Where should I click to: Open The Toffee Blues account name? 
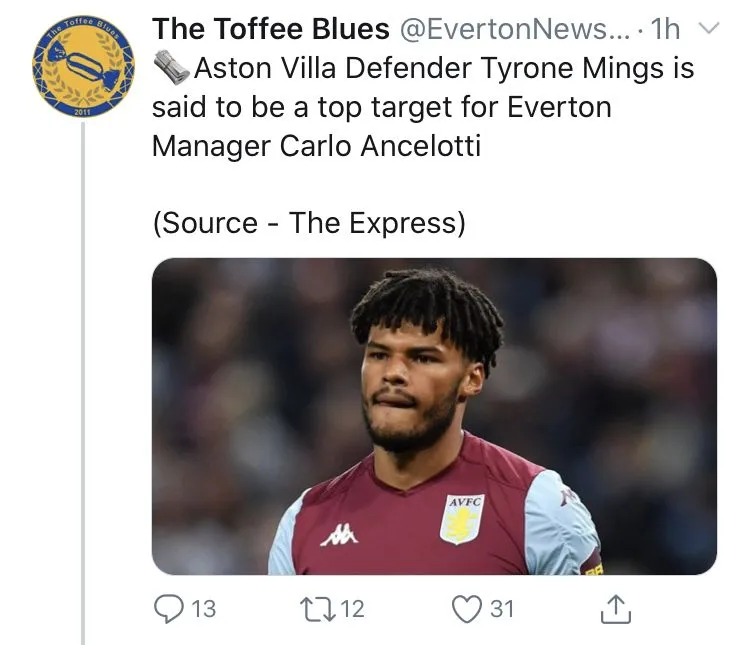[270, 30]
